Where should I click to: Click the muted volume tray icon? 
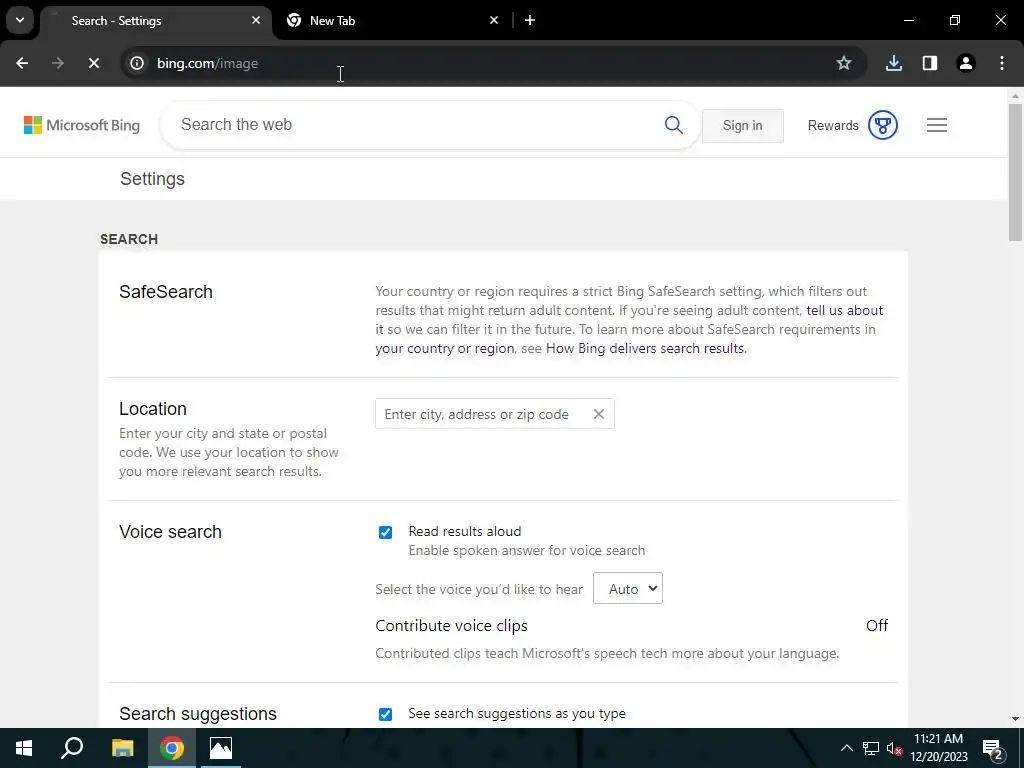point(895,748)
